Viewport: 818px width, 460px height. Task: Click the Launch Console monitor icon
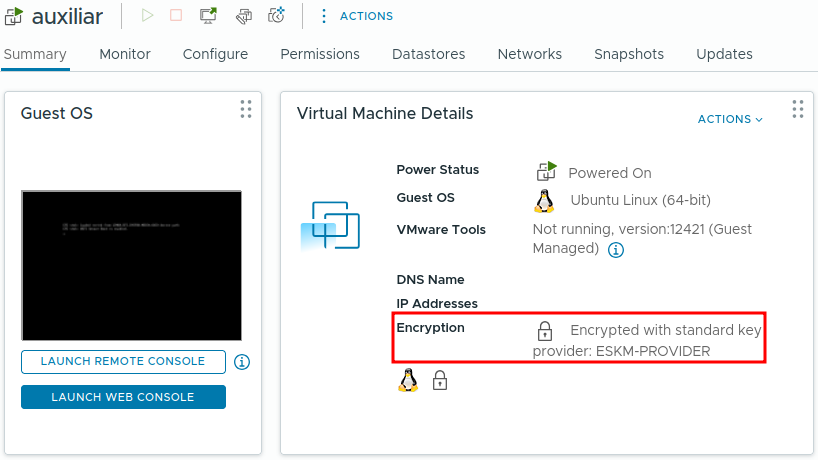208,16
